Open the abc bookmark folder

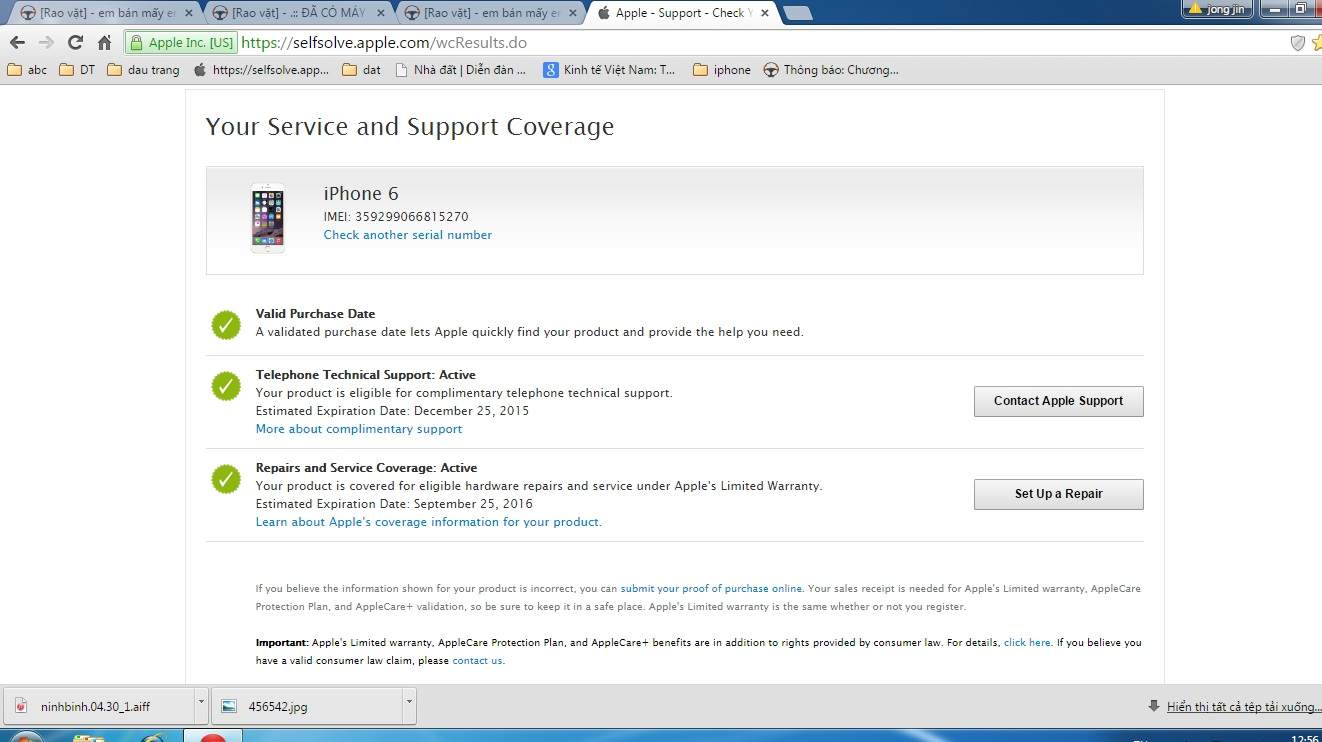click(27, 70)
